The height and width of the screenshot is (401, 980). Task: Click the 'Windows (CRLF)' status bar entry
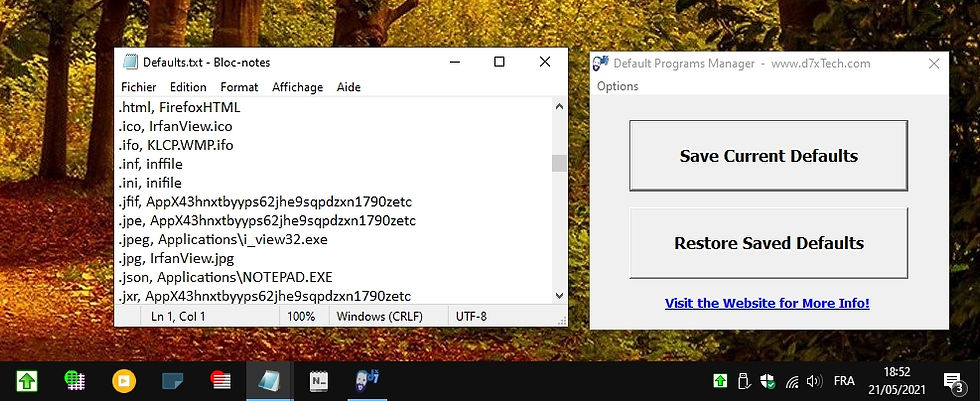click(379, 317)
